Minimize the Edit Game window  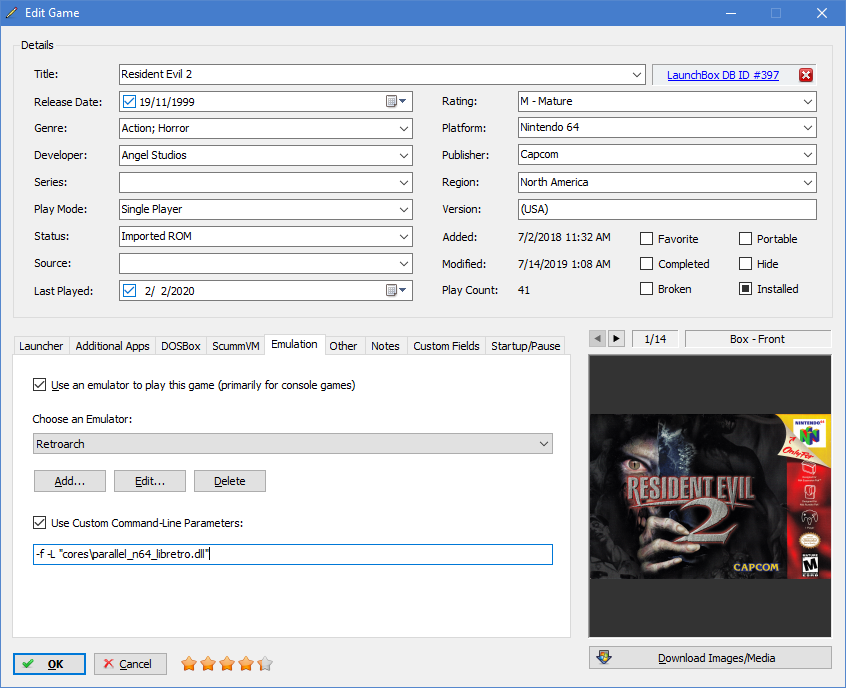(x=731, y=13)
